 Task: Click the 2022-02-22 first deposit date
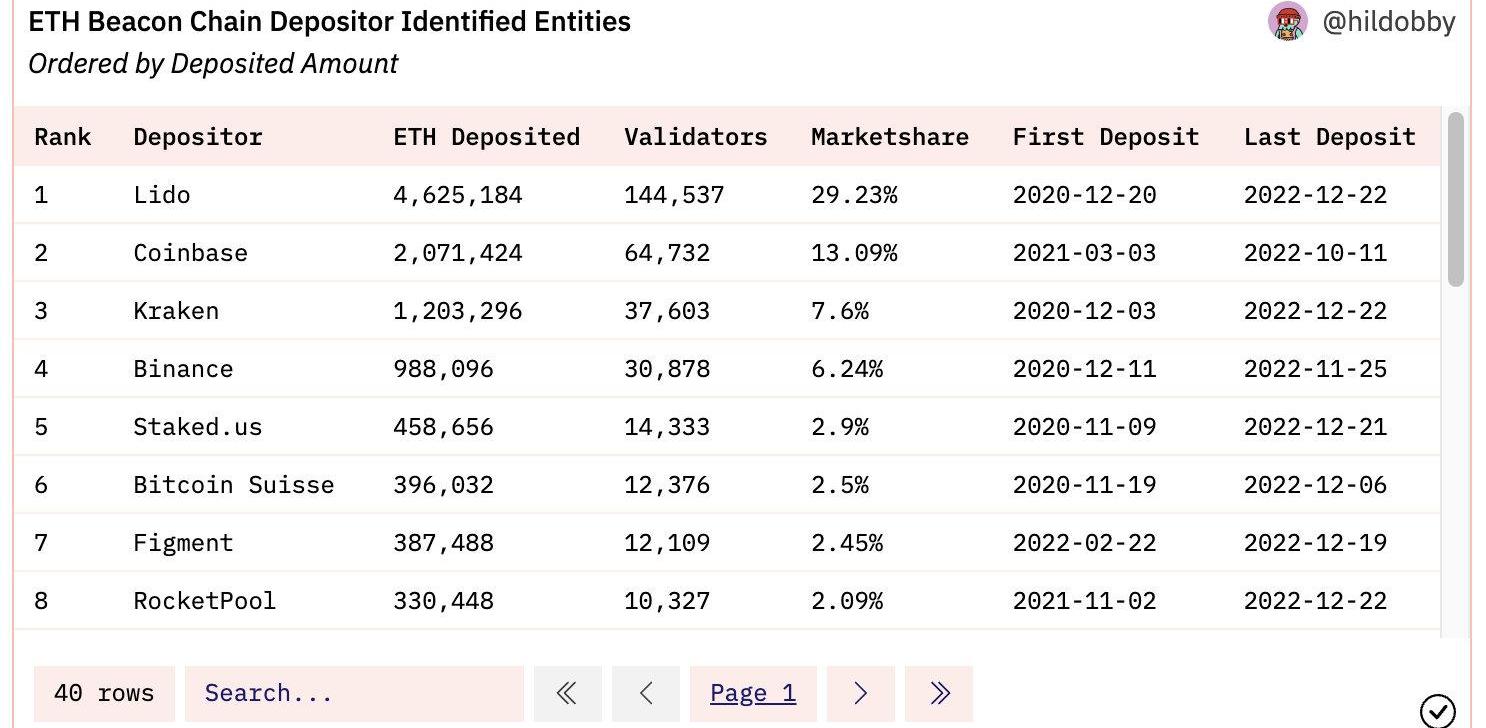point(1084,543)
